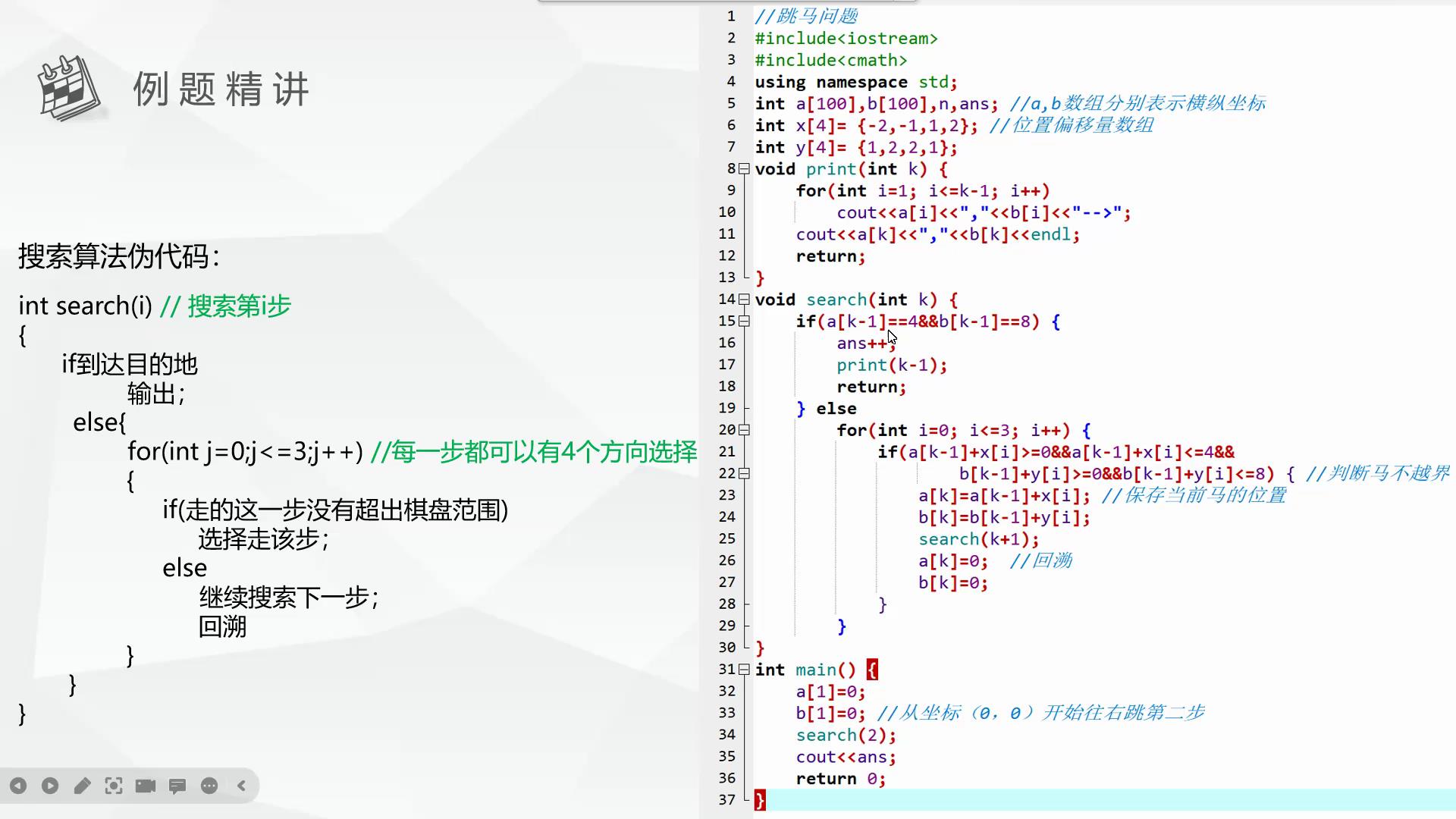This screenshot has height=819, width=1456.
Task: Toggle the camera in the presentation toolbar
Action: (146, 786)
